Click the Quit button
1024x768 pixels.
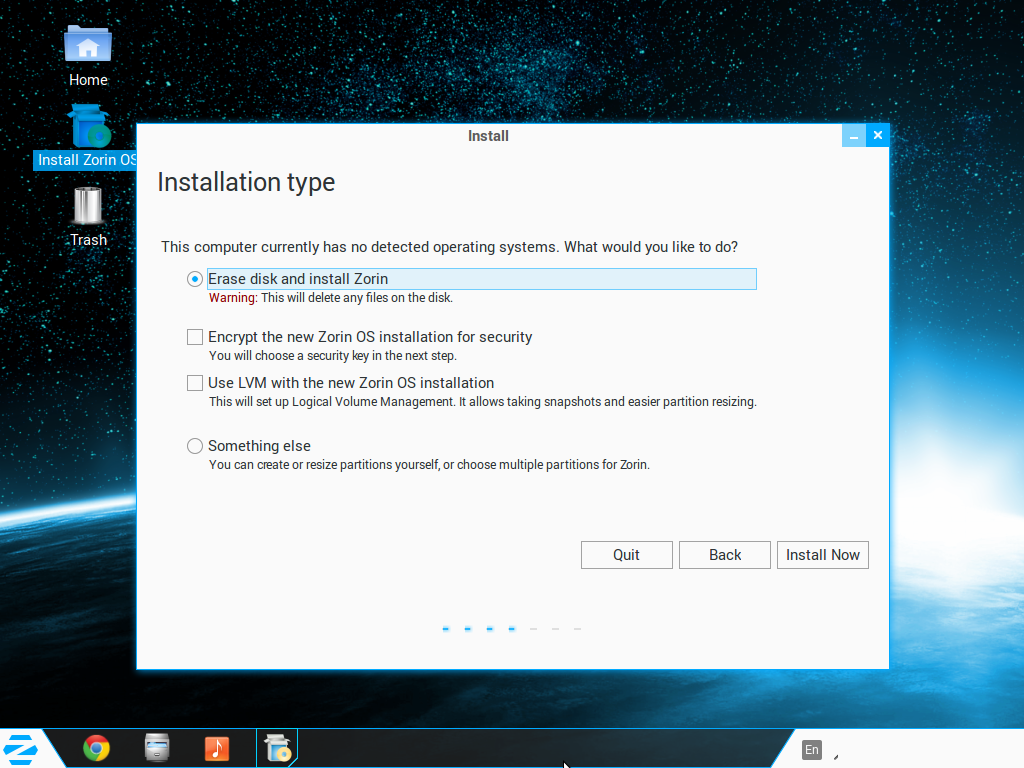(627, 555)
